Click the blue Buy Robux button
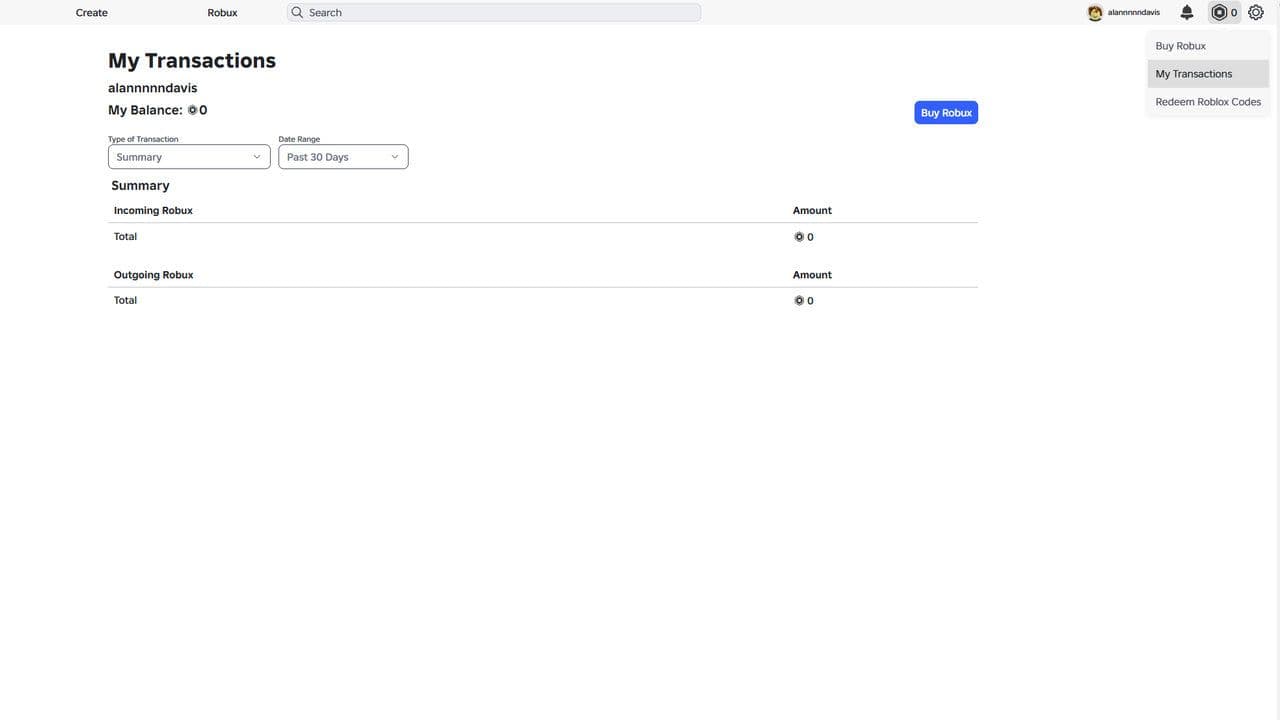 (946, 113)
